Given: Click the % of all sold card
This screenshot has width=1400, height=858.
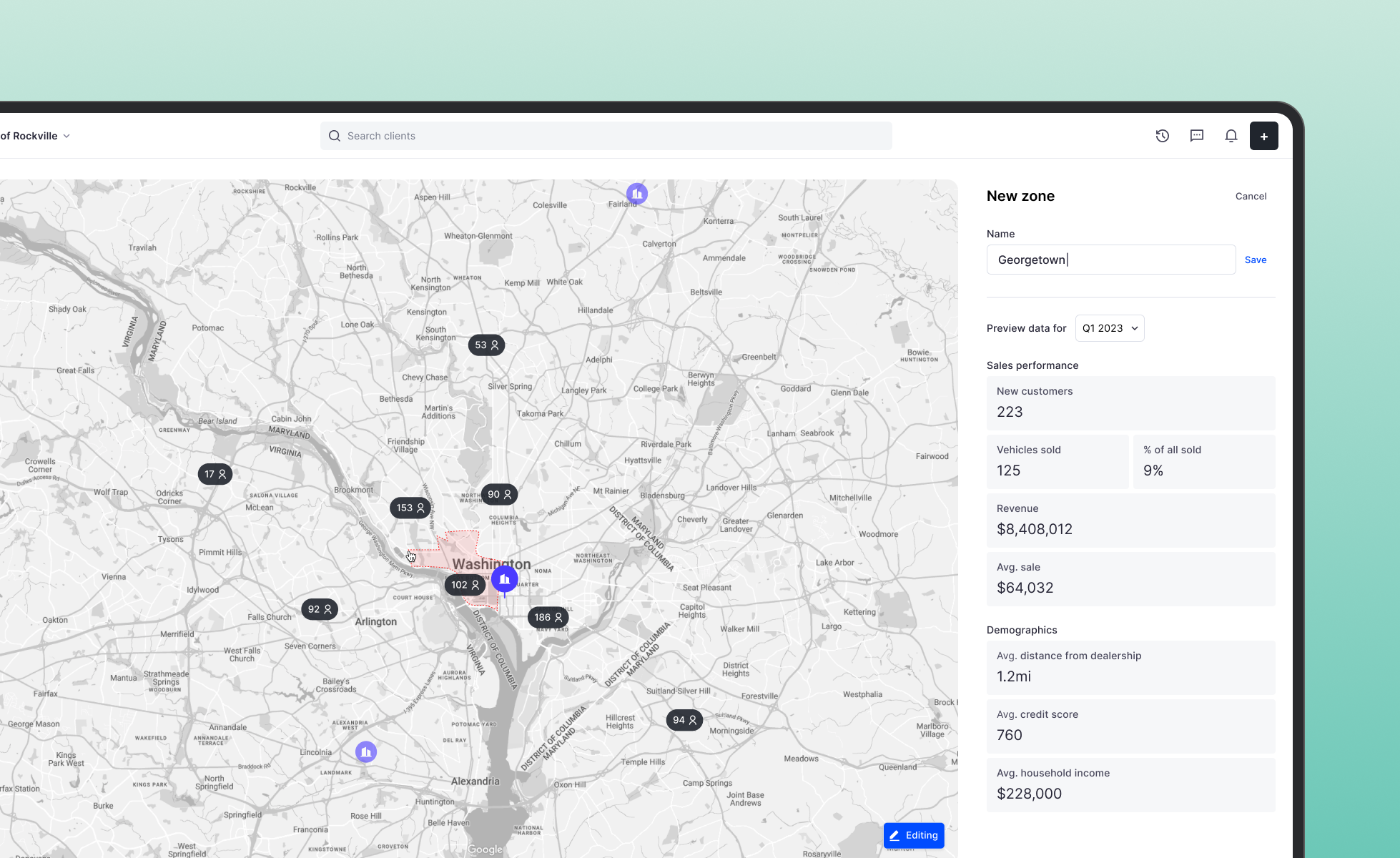Looking at the screenshot, I should pos(1204,462).
